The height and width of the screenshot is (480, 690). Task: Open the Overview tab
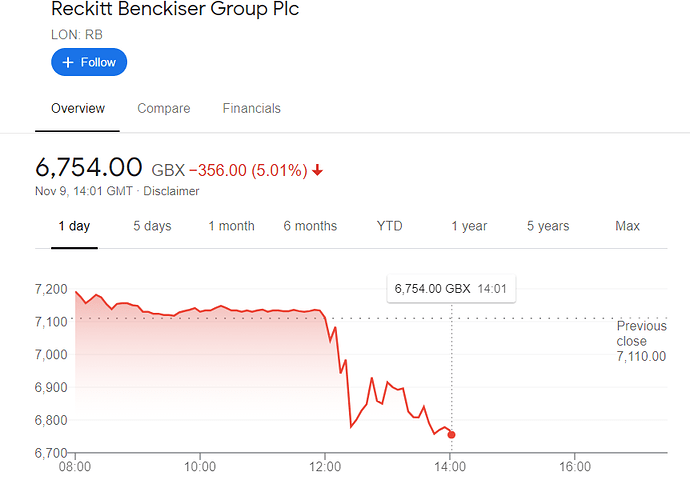tap(78, 108)
